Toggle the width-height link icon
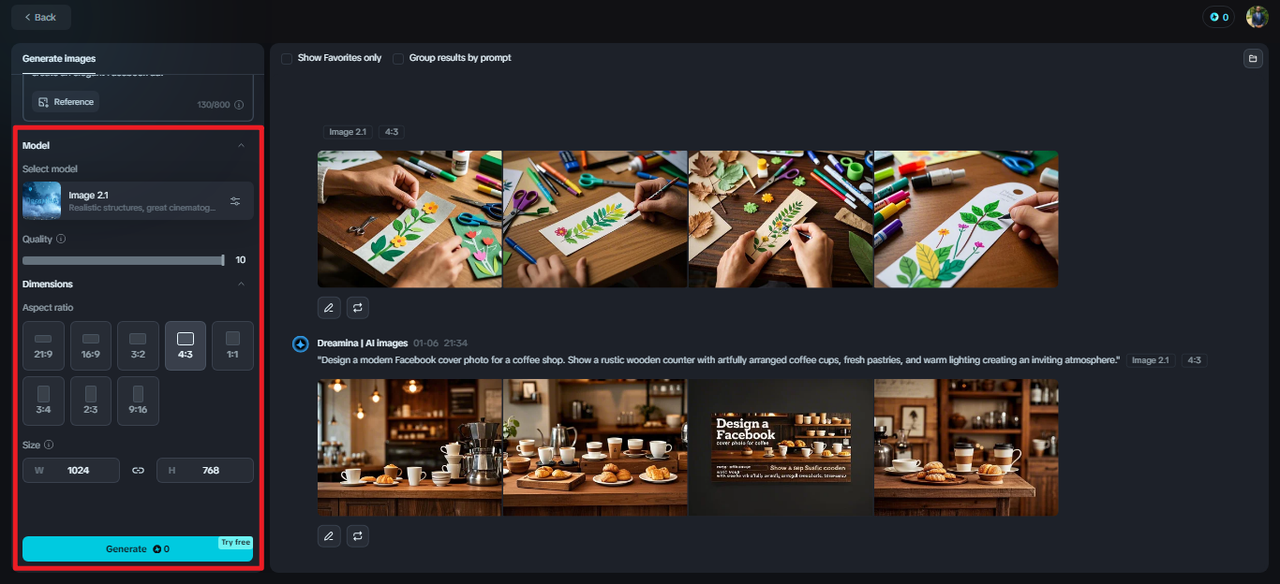Viewport: 1280px width, 584px height. tap(138, 470)
